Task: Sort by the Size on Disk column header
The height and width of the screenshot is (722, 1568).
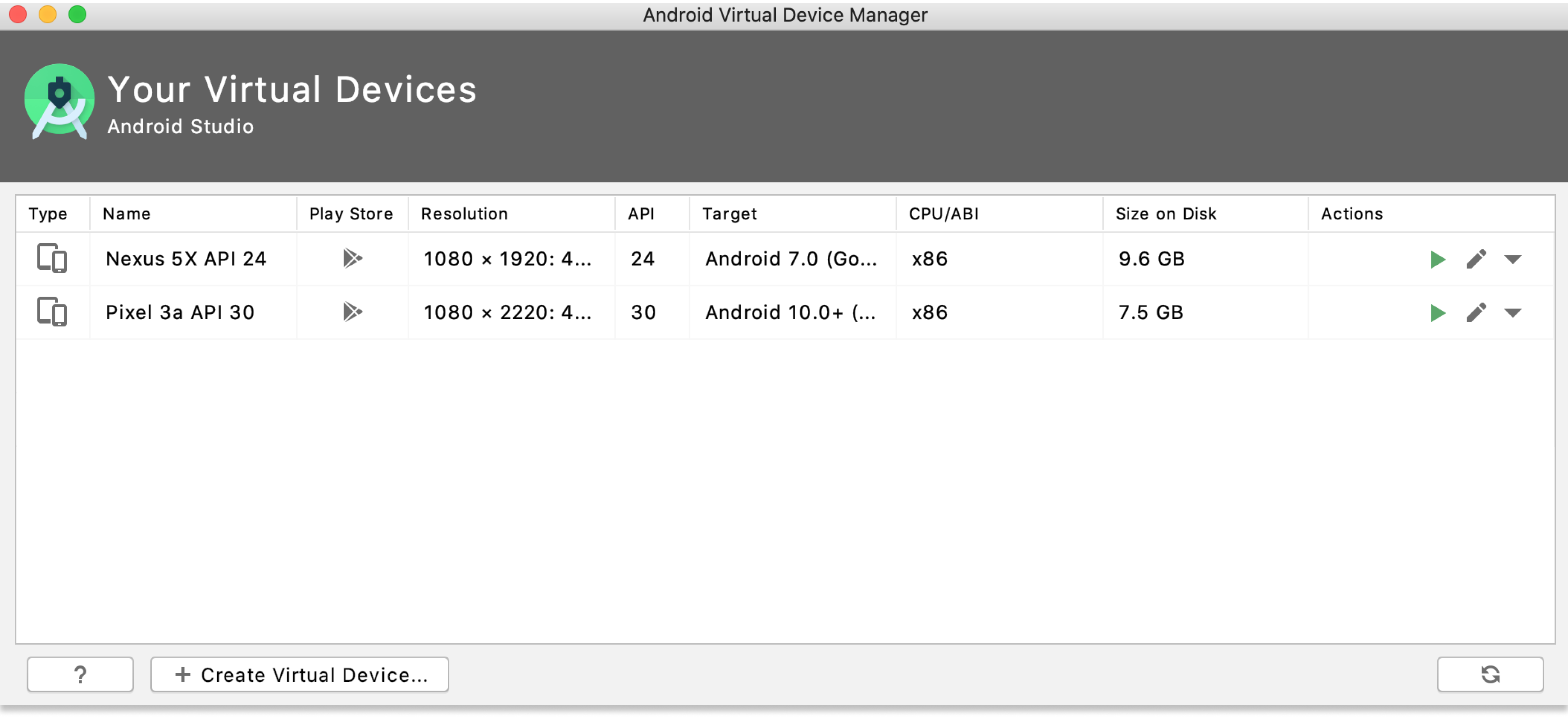Action: (1205, 214)
